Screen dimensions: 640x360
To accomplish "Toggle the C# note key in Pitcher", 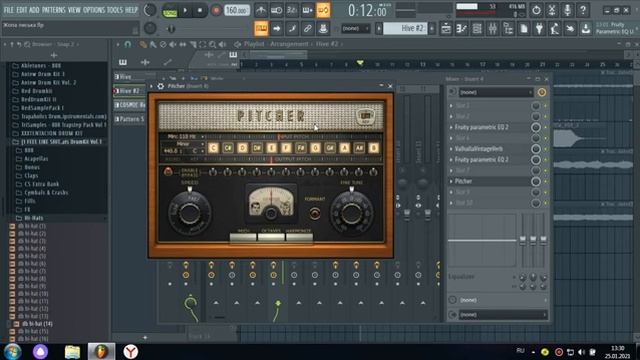I will point(228,148).
